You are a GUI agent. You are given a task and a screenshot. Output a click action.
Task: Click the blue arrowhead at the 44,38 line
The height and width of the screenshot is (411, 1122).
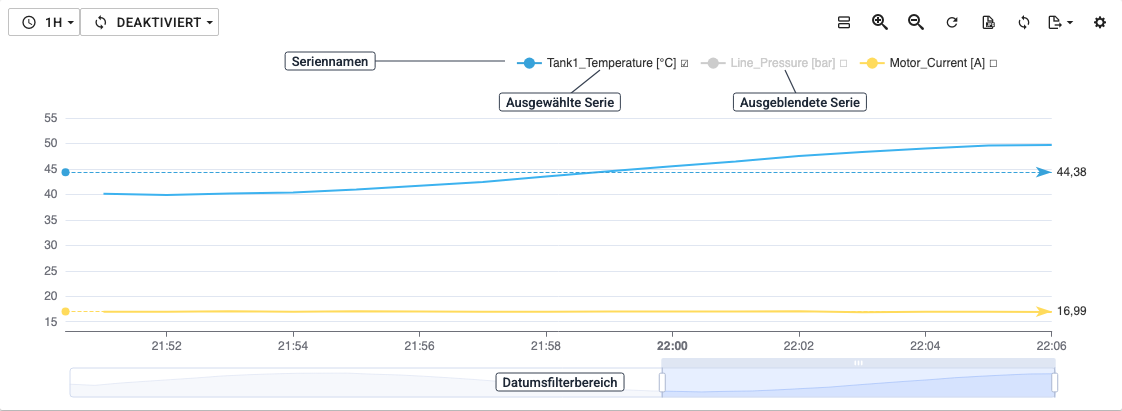pyautogui.click(x=1045, y=172)
